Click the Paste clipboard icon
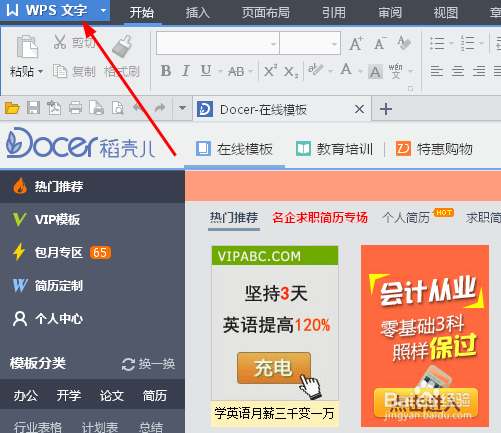This screenshot has height=433, width=501. click(27, 46)
